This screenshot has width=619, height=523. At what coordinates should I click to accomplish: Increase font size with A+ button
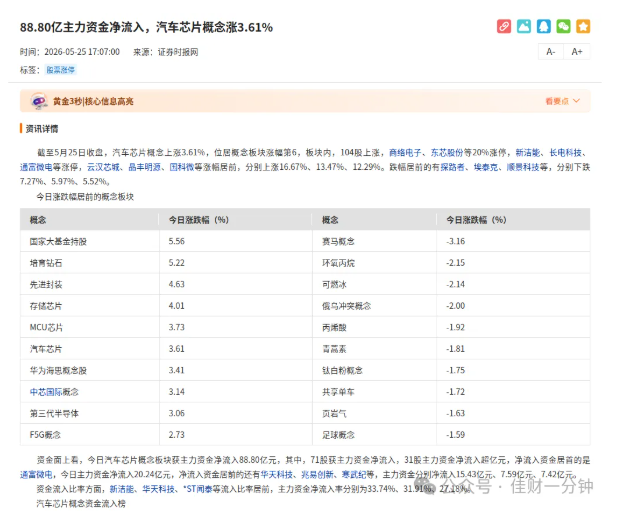(x=577, y=52)
